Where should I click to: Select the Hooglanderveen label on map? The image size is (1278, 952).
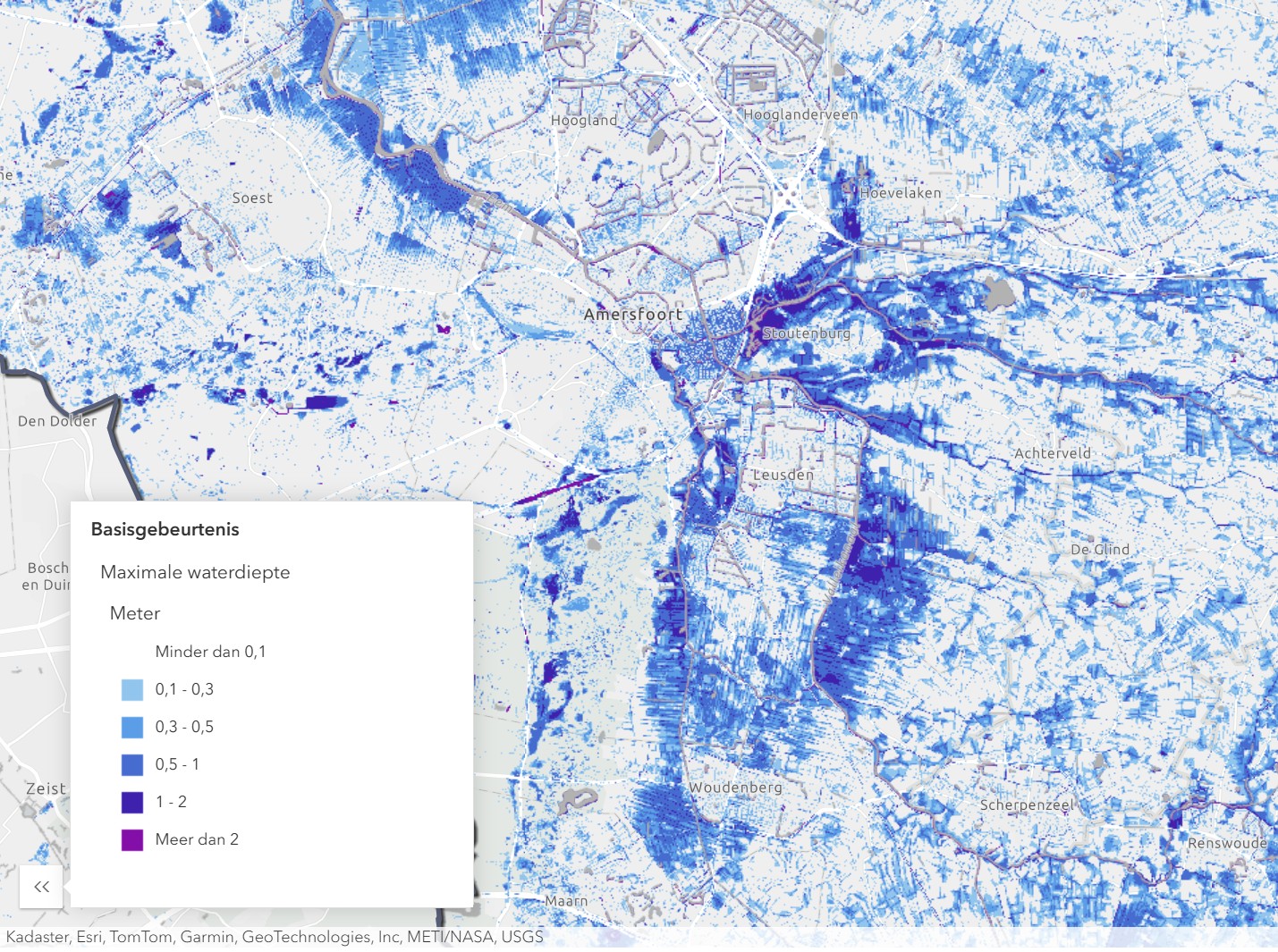[800, 114]
